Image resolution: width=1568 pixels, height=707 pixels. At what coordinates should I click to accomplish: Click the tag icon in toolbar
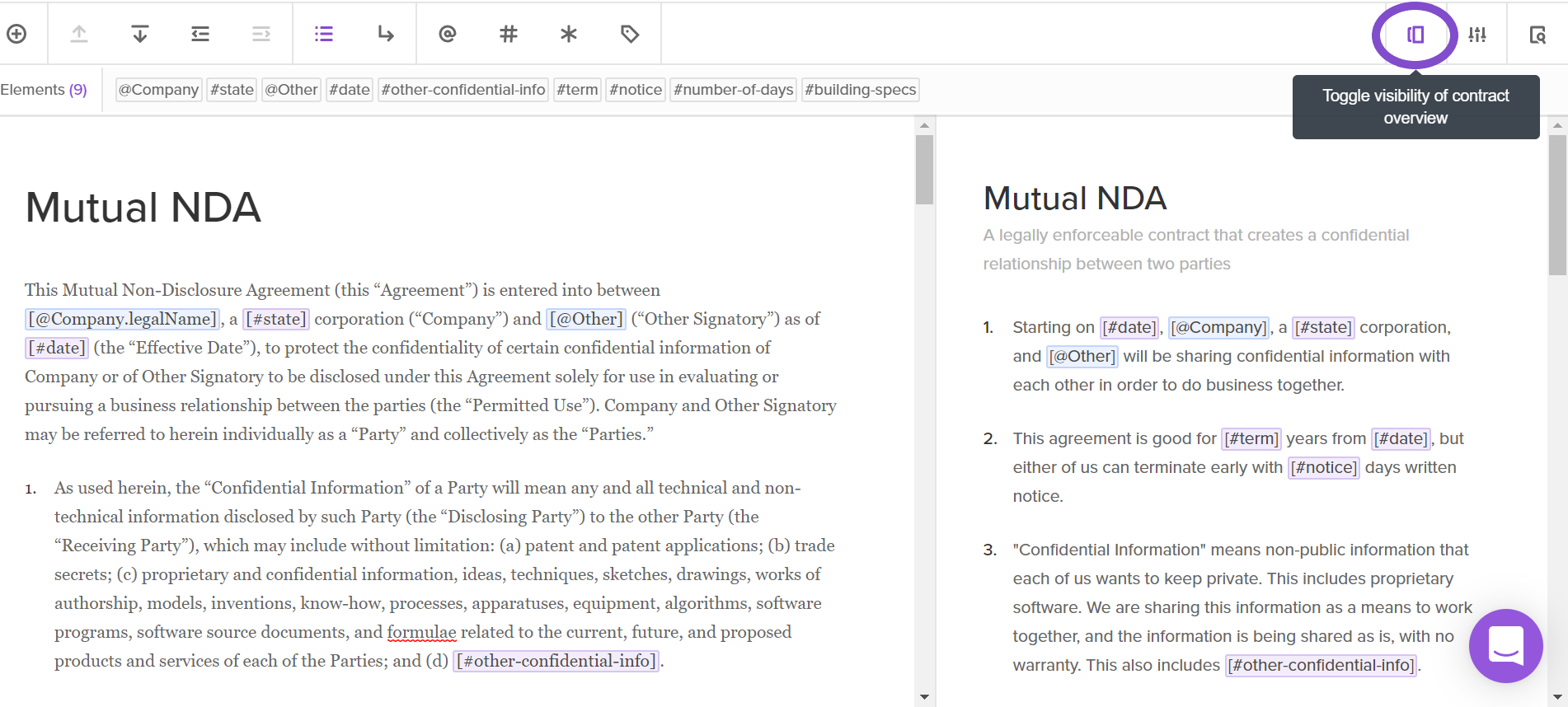click(x=630, y=34)
